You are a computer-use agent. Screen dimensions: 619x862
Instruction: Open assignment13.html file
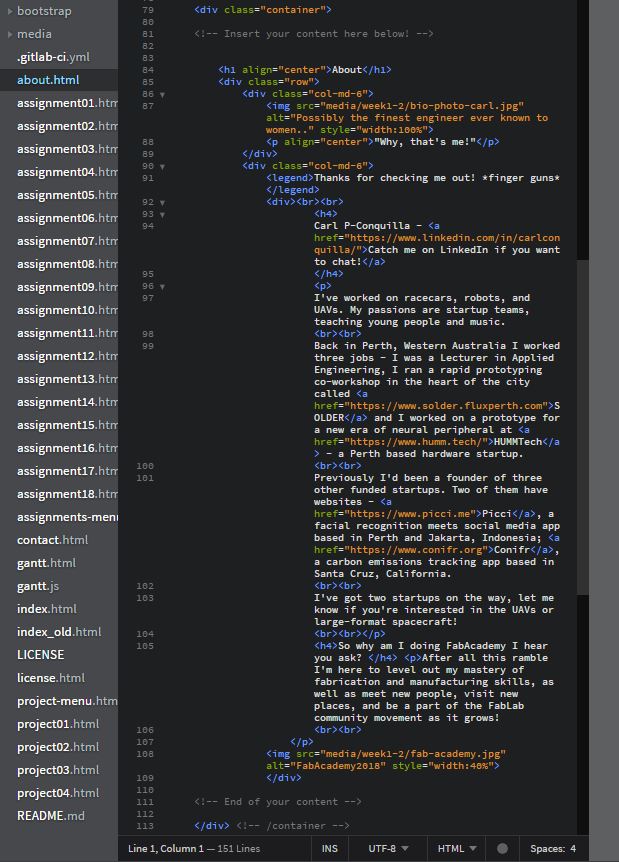[67, 380]
